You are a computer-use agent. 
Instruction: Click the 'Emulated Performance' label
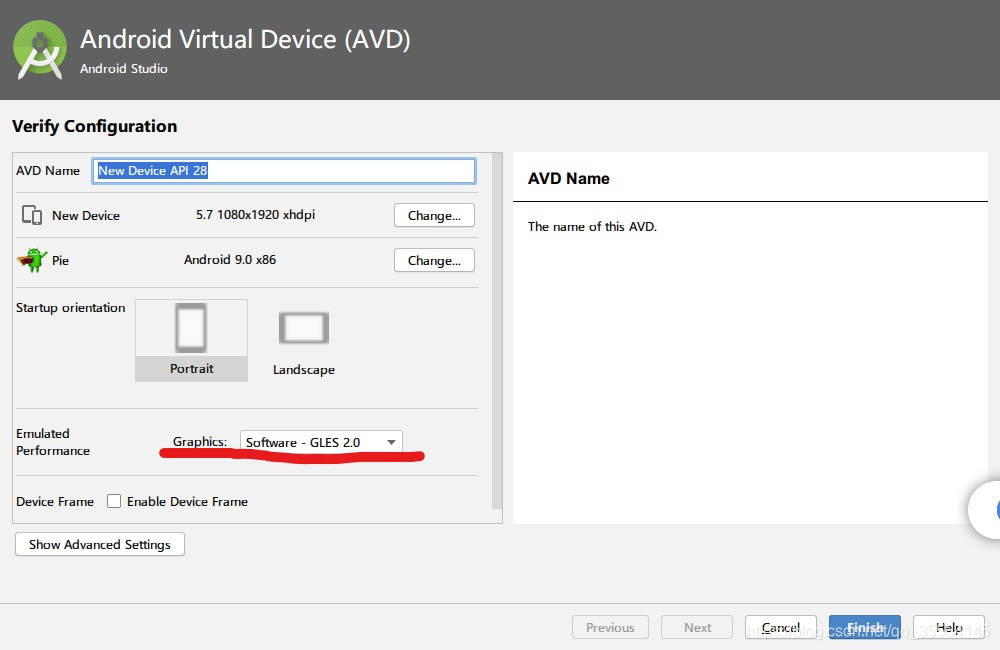coord(53,442)
